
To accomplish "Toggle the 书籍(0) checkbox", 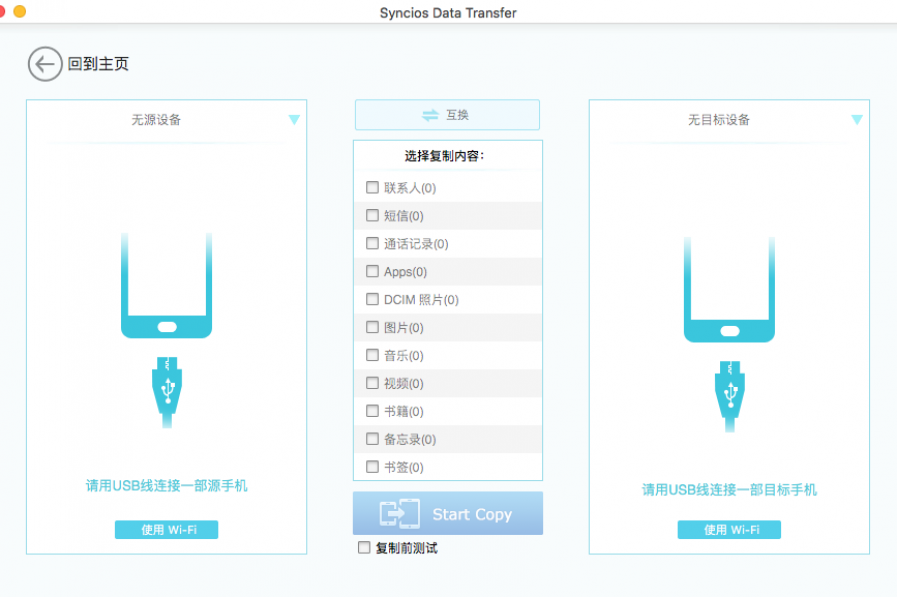I will [x=372, y=411].
